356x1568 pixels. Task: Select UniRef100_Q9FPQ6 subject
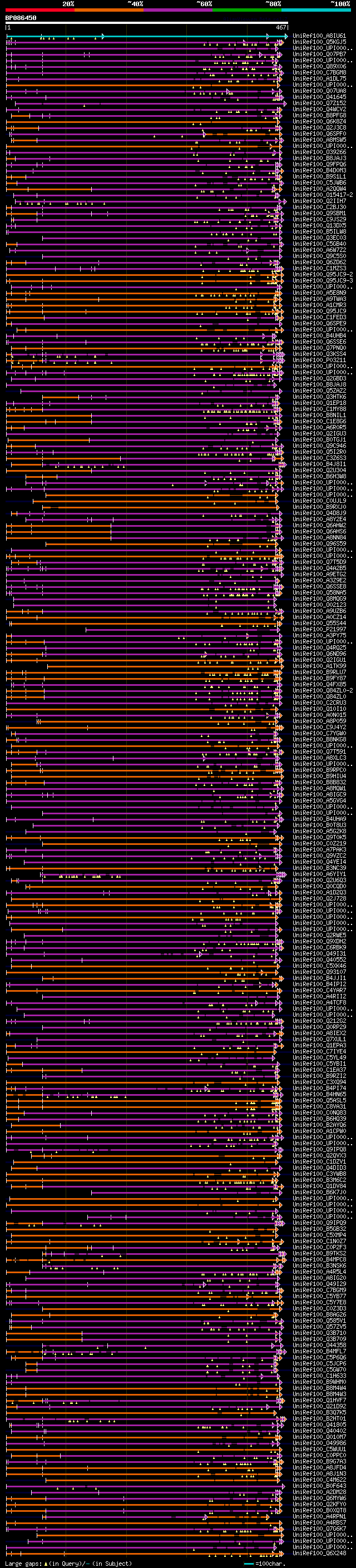tap(319, 164)
